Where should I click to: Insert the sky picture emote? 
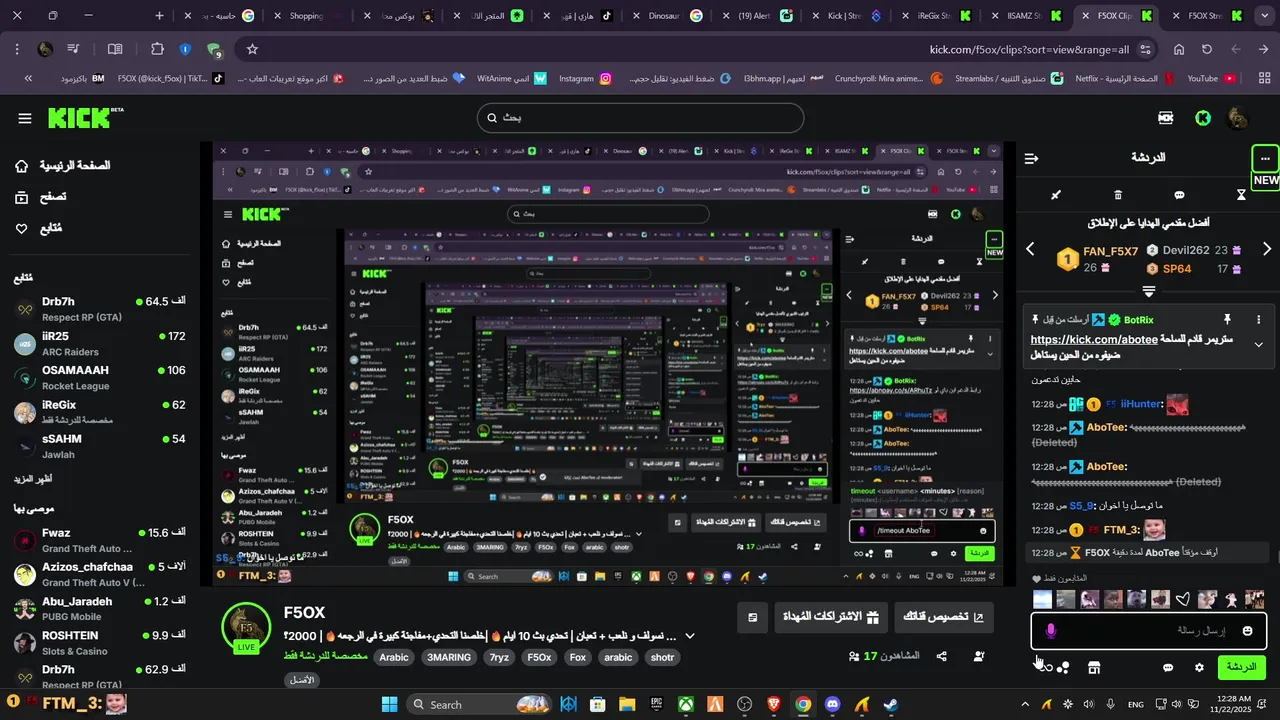point(1042,599)
